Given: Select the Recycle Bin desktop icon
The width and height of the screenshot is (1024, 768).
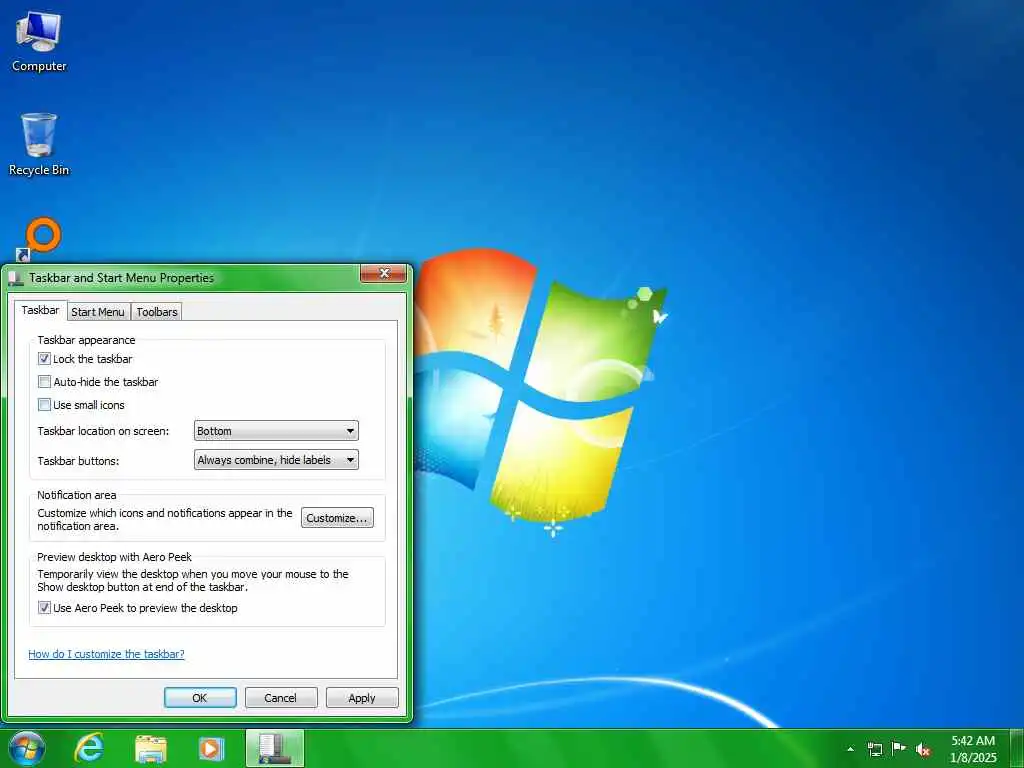Looking at the screenshot, I should coord(39,144).
